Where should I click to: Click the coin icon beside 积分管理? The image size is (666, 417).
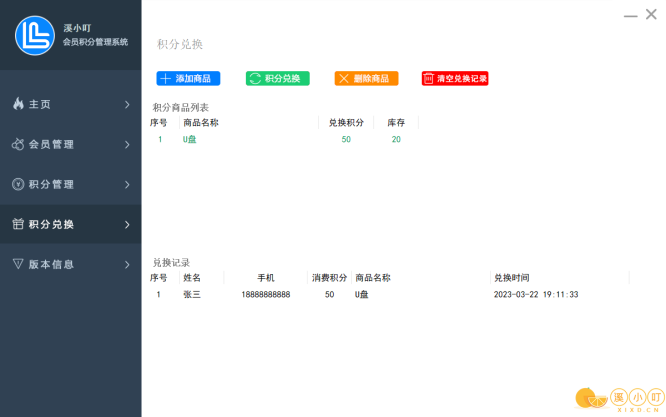pos(18,184)
